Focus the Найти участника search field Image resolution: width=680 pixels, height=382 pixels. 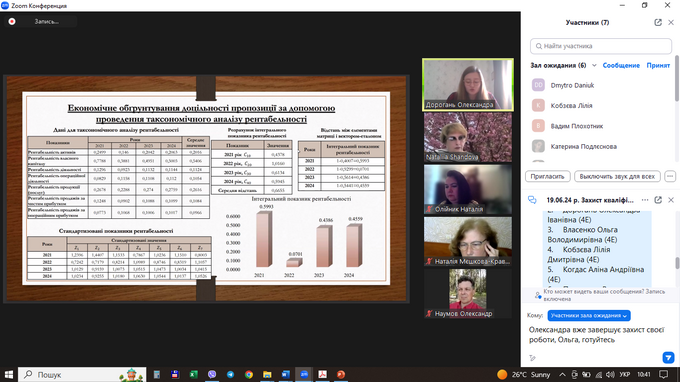(601, 46)
